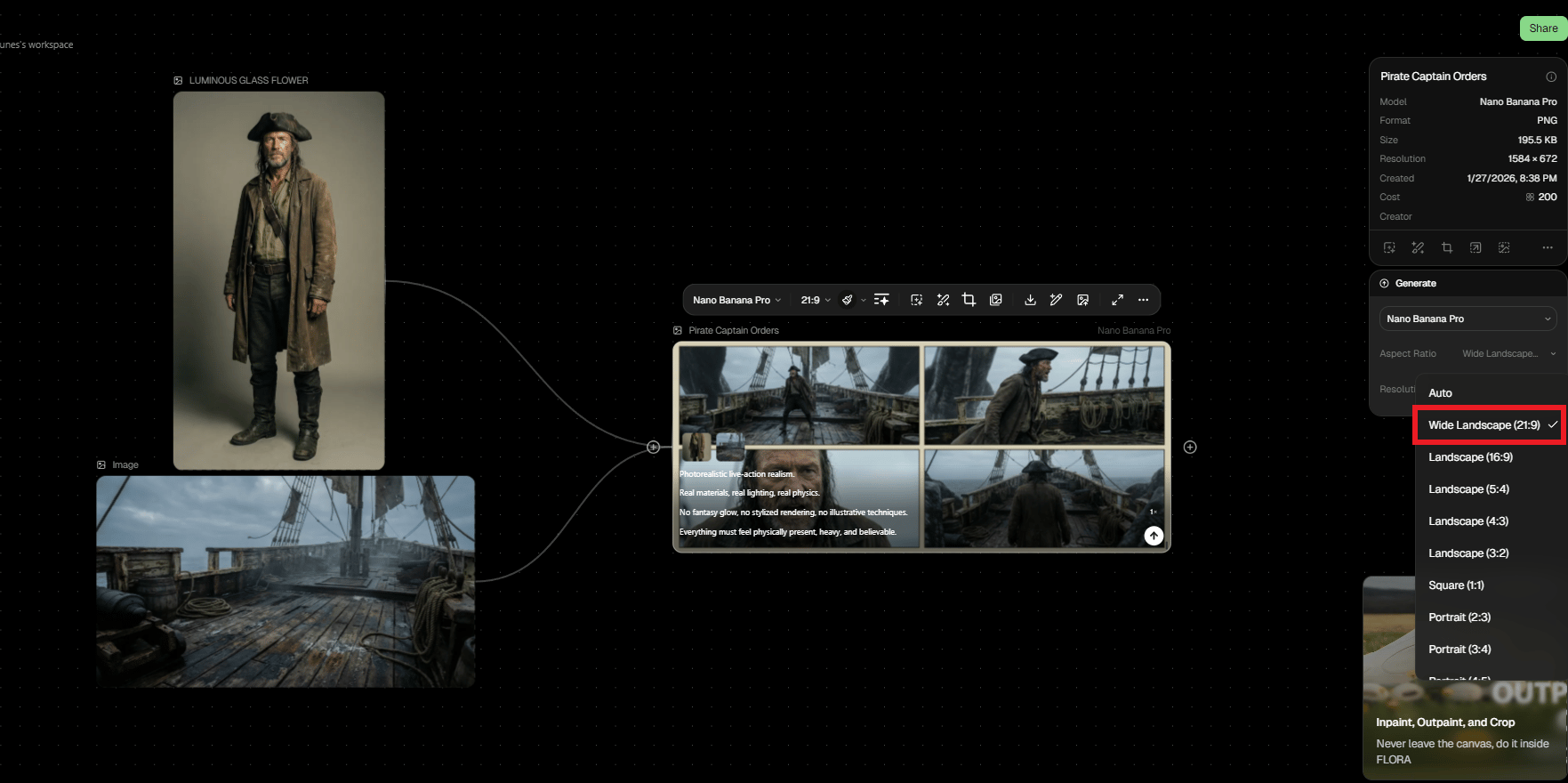
Task: Click the image icon beside the Image node label
Action: [101, 464]
